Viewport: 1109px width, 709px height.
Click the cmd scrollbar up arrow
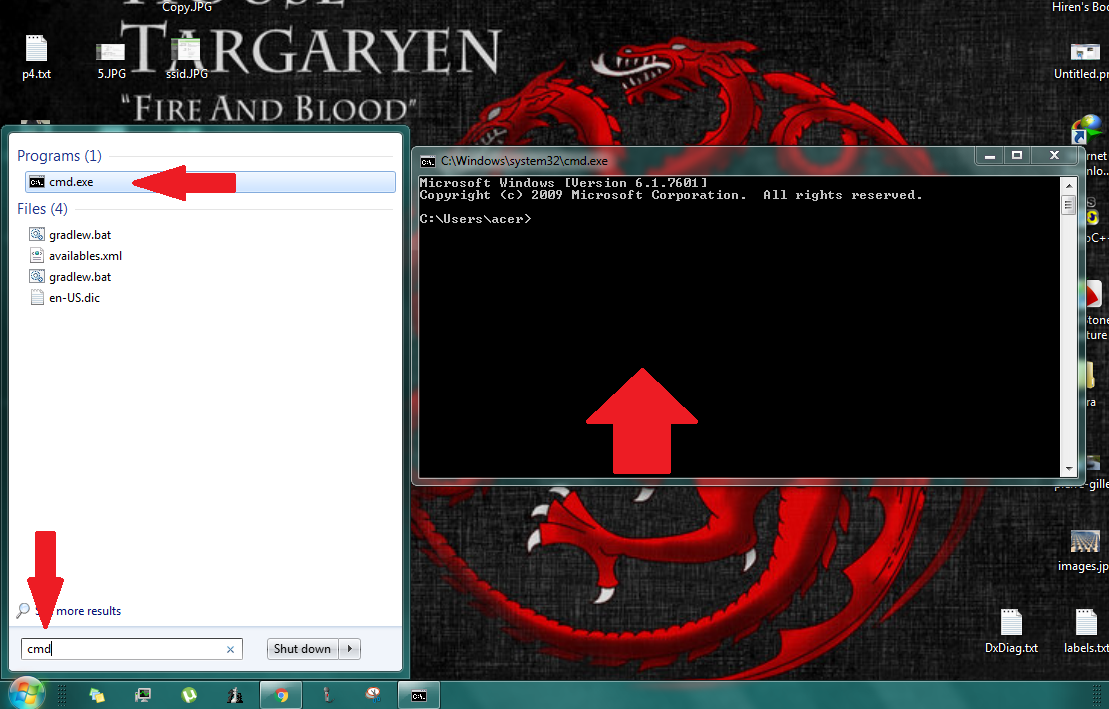coord(1069,185)
